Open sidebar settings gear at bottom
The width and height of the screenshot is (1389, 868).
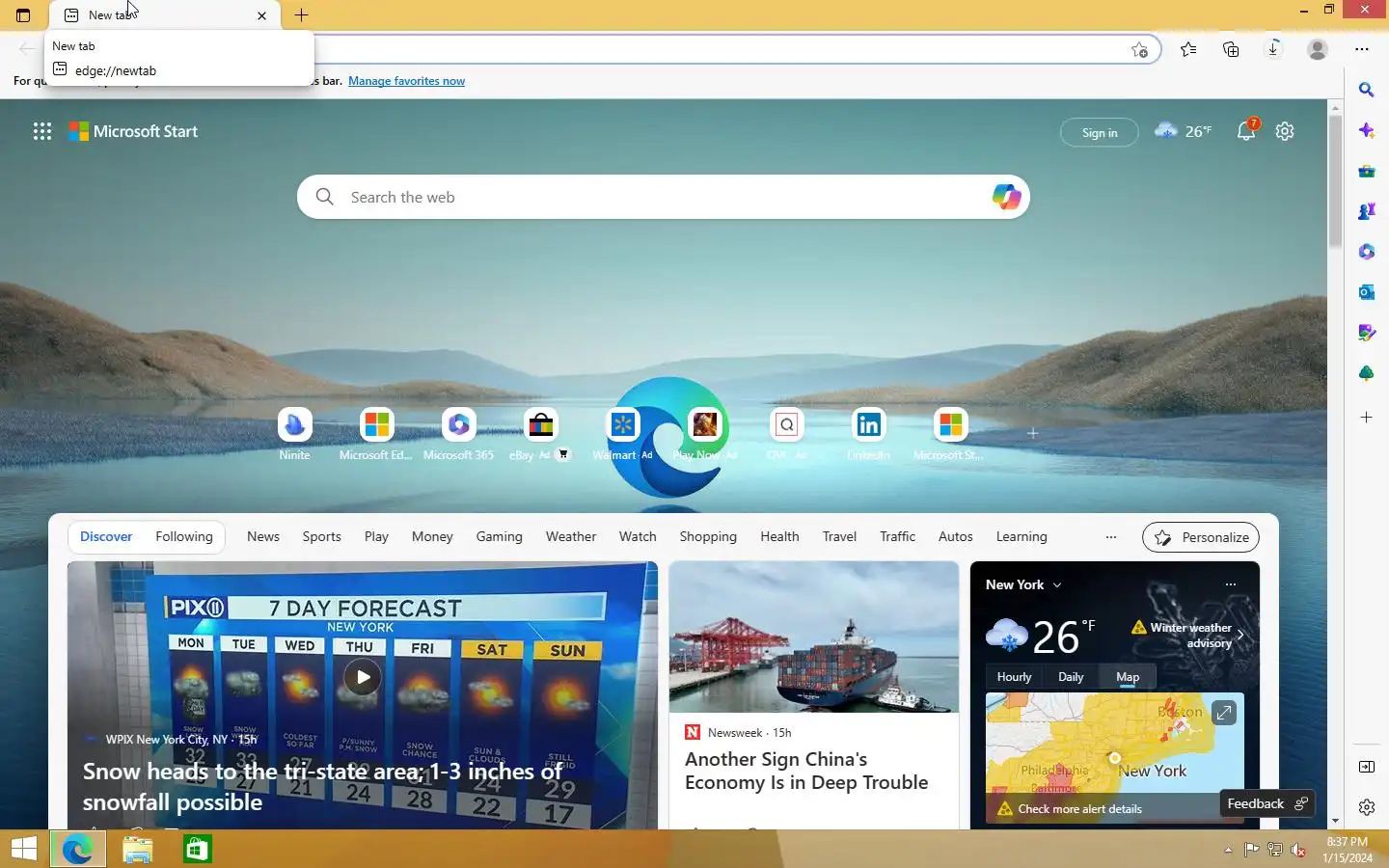1366,807
